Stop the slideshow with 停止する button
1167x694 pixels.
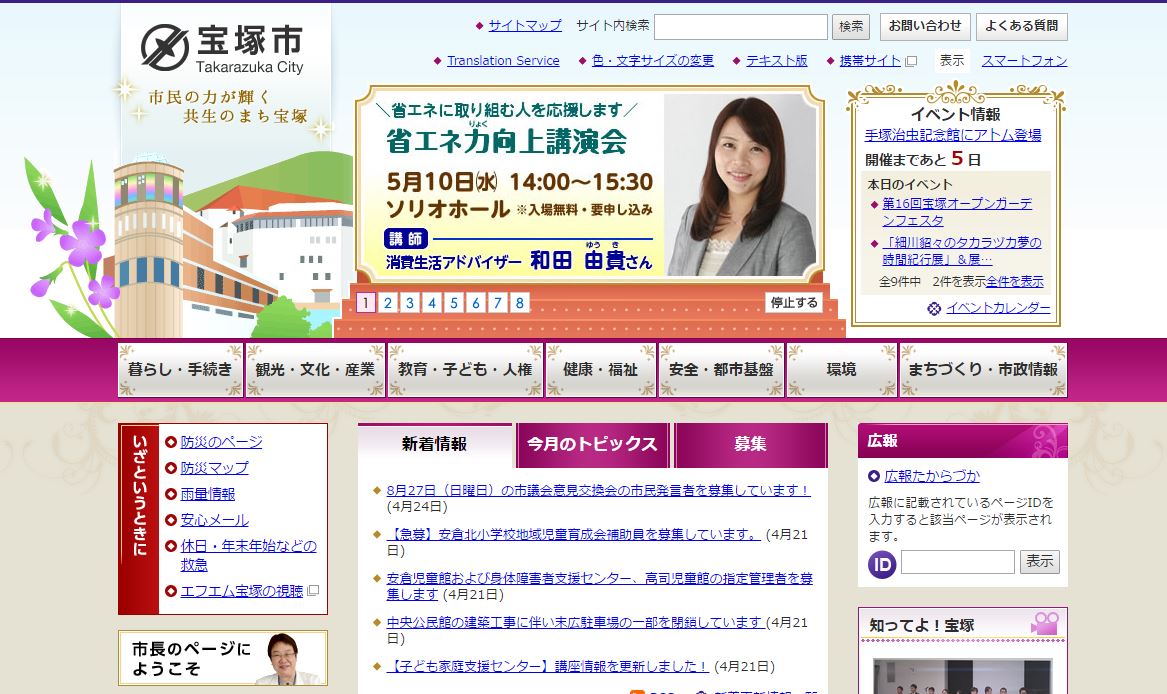click(794, 303)
